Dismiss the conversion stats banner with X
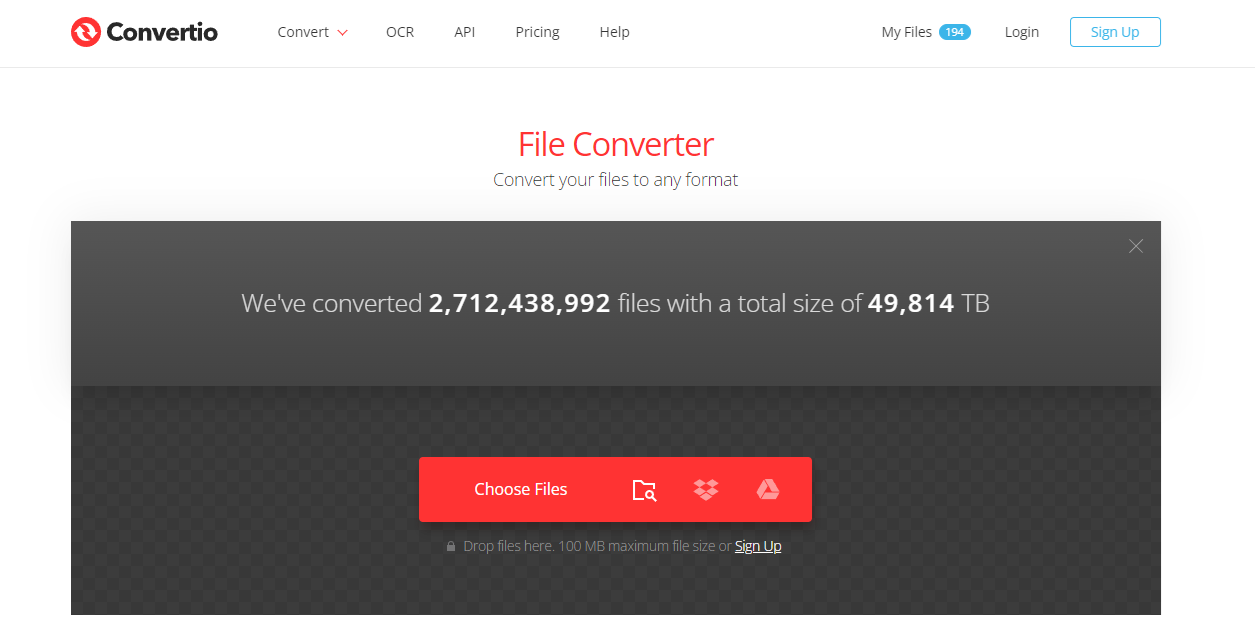 click(x=1135, y=246)
